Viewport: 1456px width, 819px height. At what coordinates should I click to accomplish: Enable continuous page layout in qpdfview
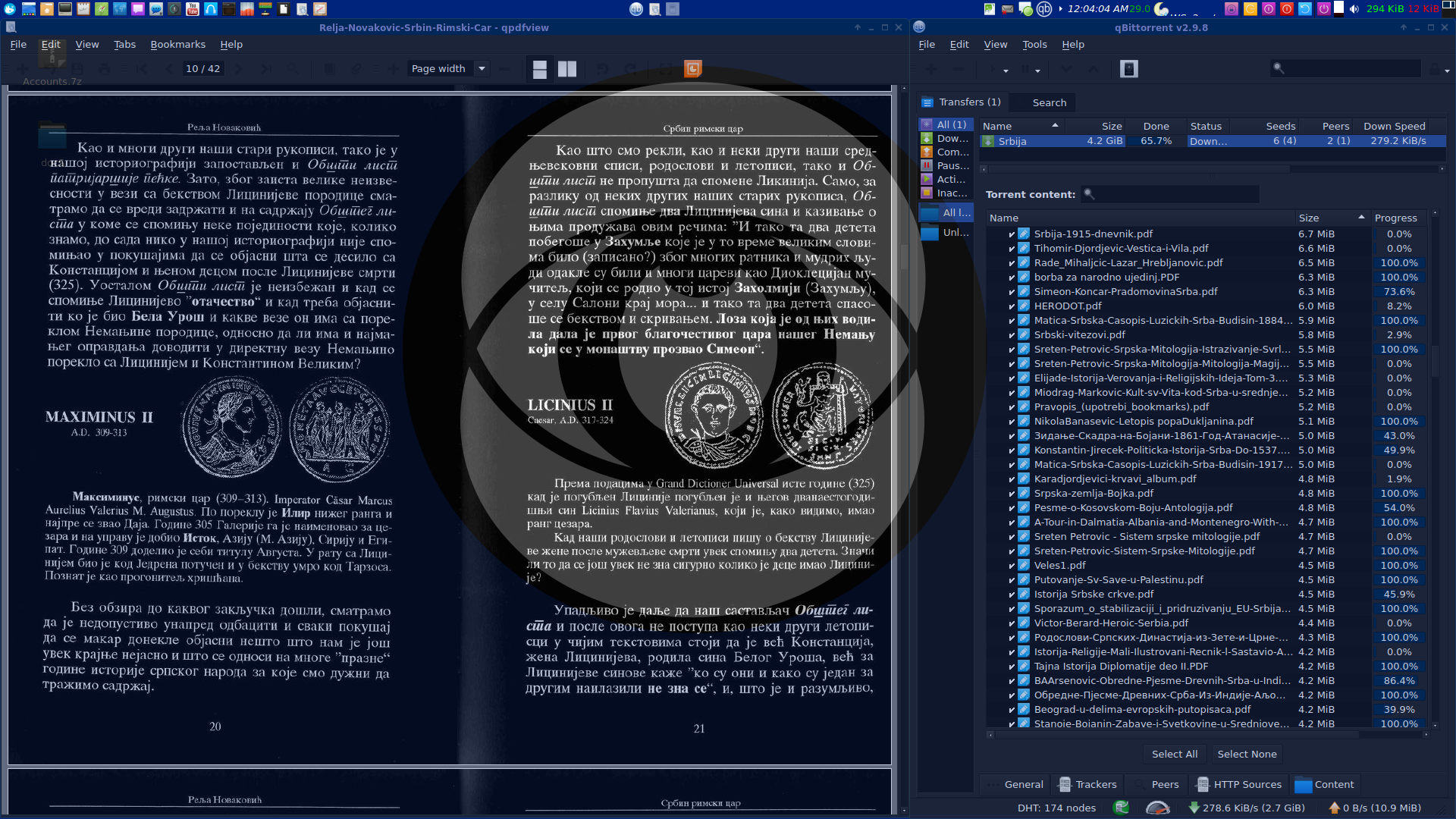540,69
